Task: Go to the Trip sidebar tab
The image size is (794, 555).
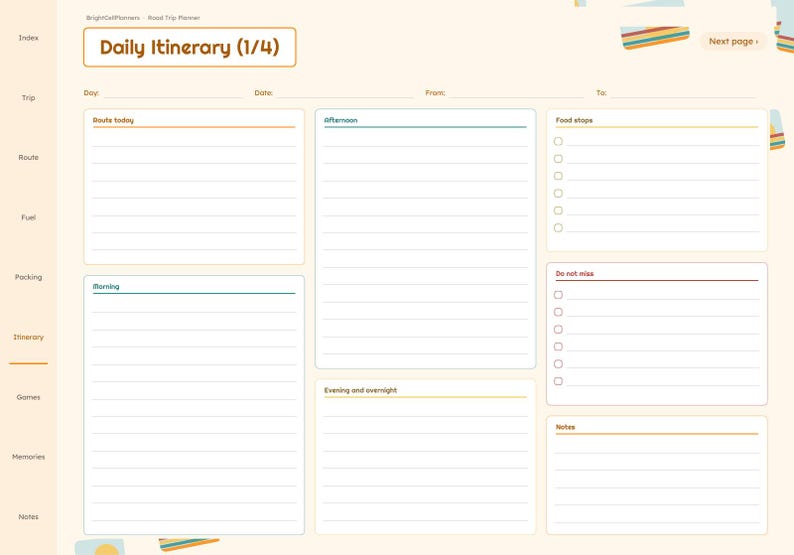Action: point(28,98)
